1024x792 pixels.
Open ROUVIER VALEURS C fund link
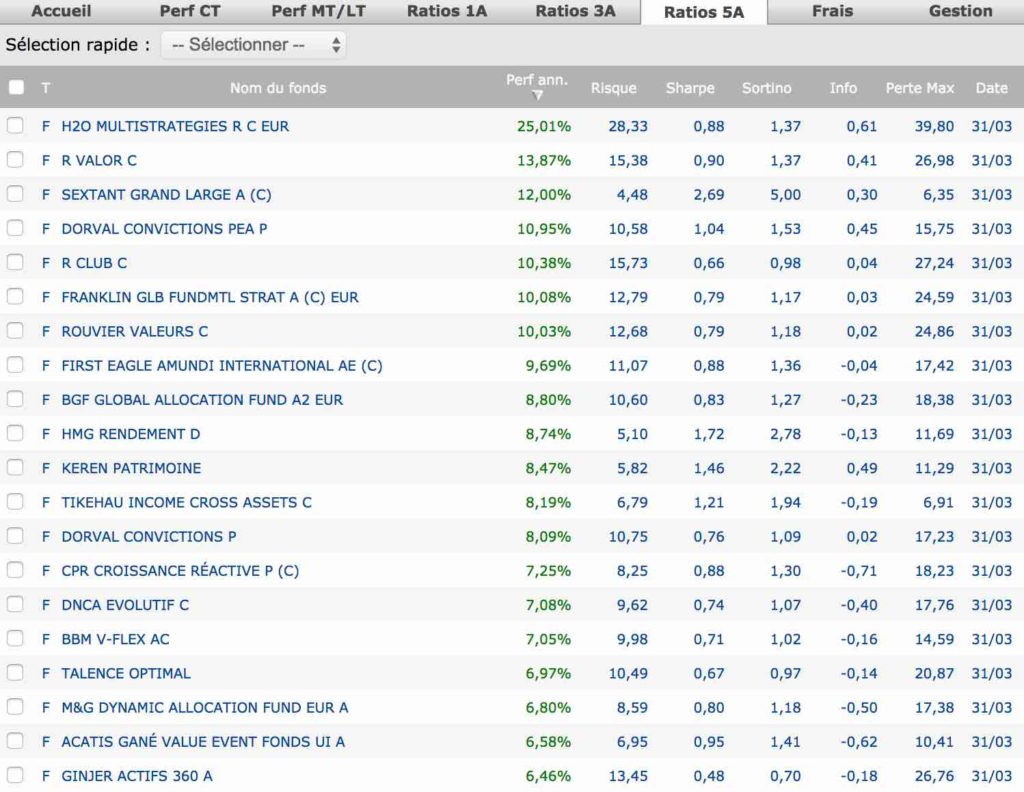[x=135, y=332]
